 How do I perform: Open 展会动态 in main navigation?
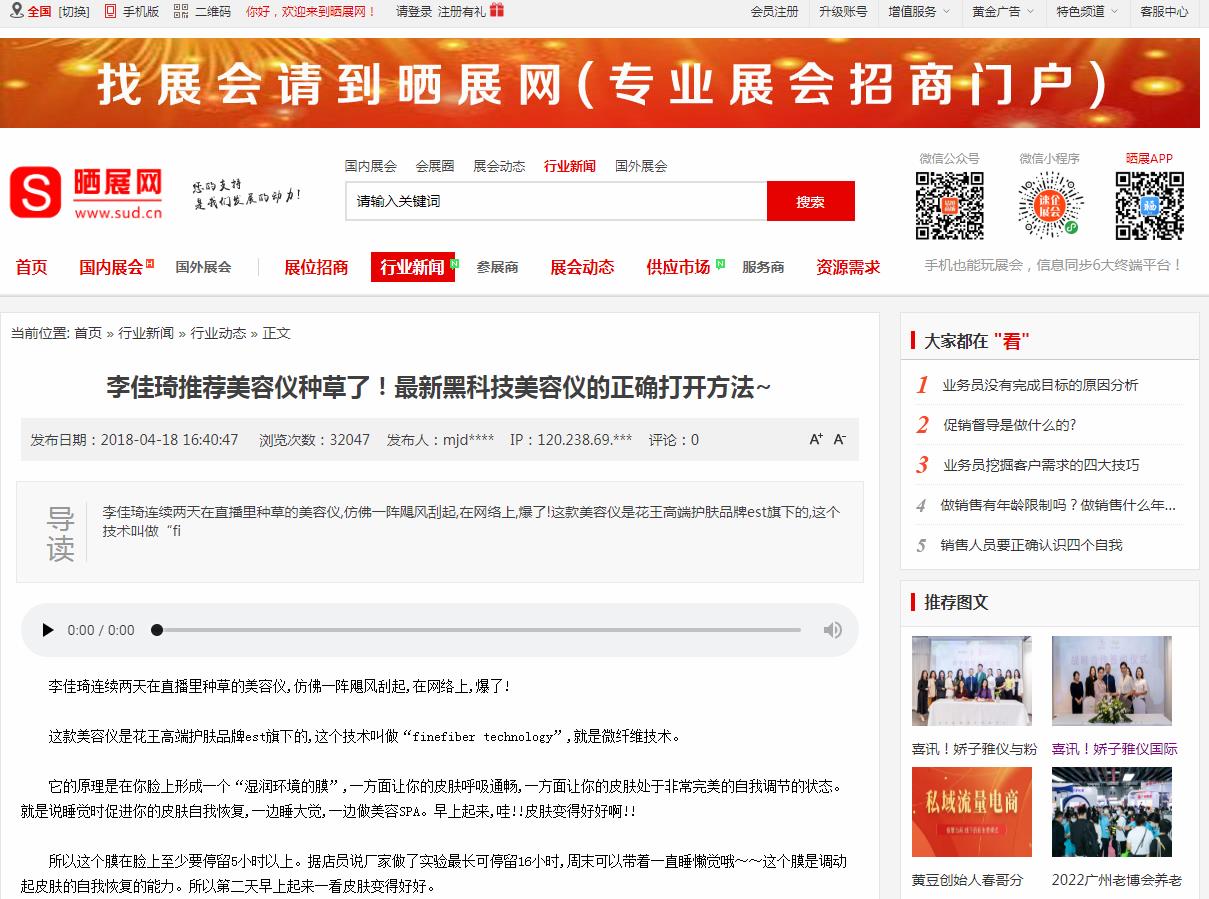(582, 267)
